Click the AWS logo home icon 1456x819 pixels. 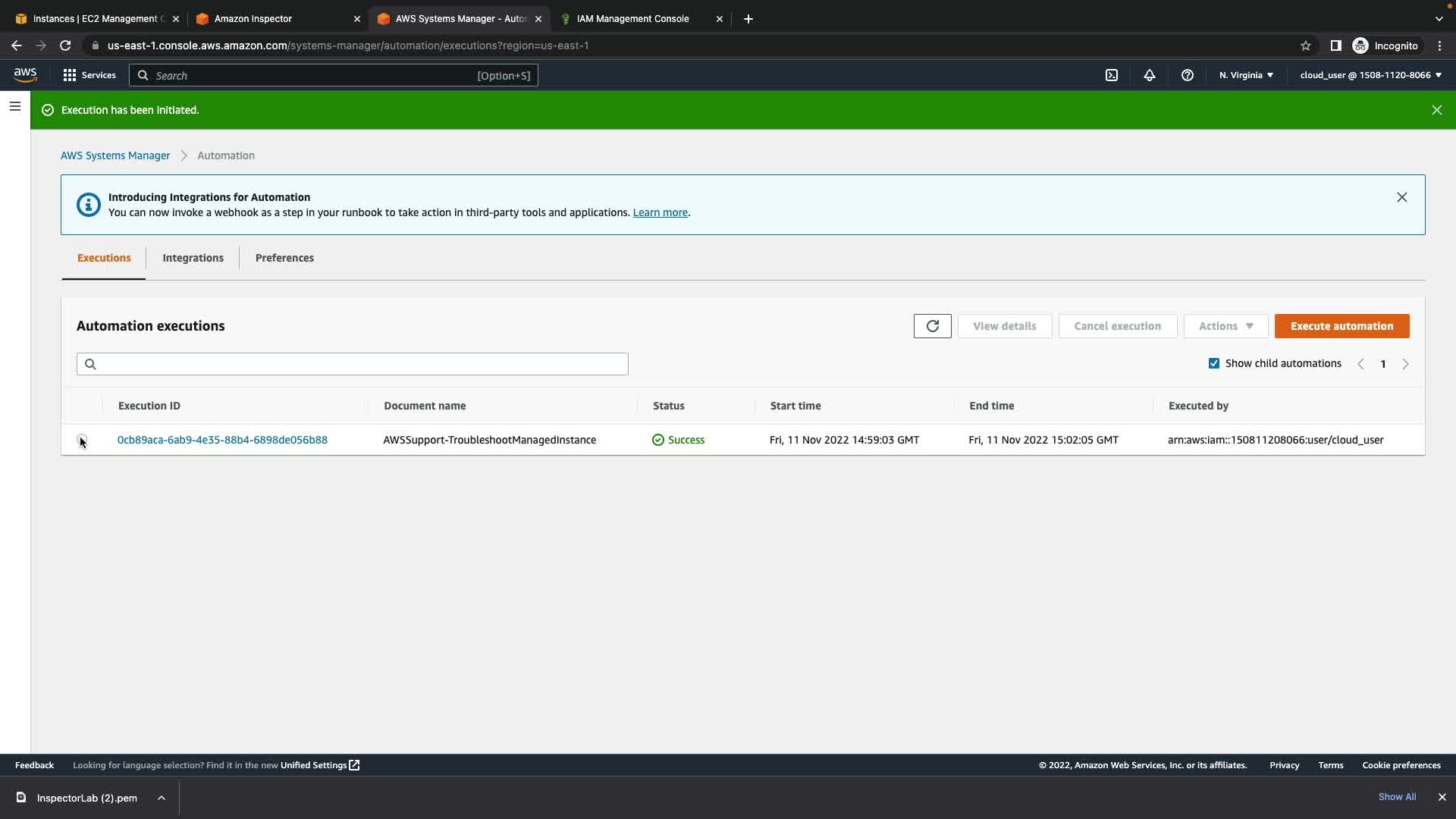(x=25, y=74)
